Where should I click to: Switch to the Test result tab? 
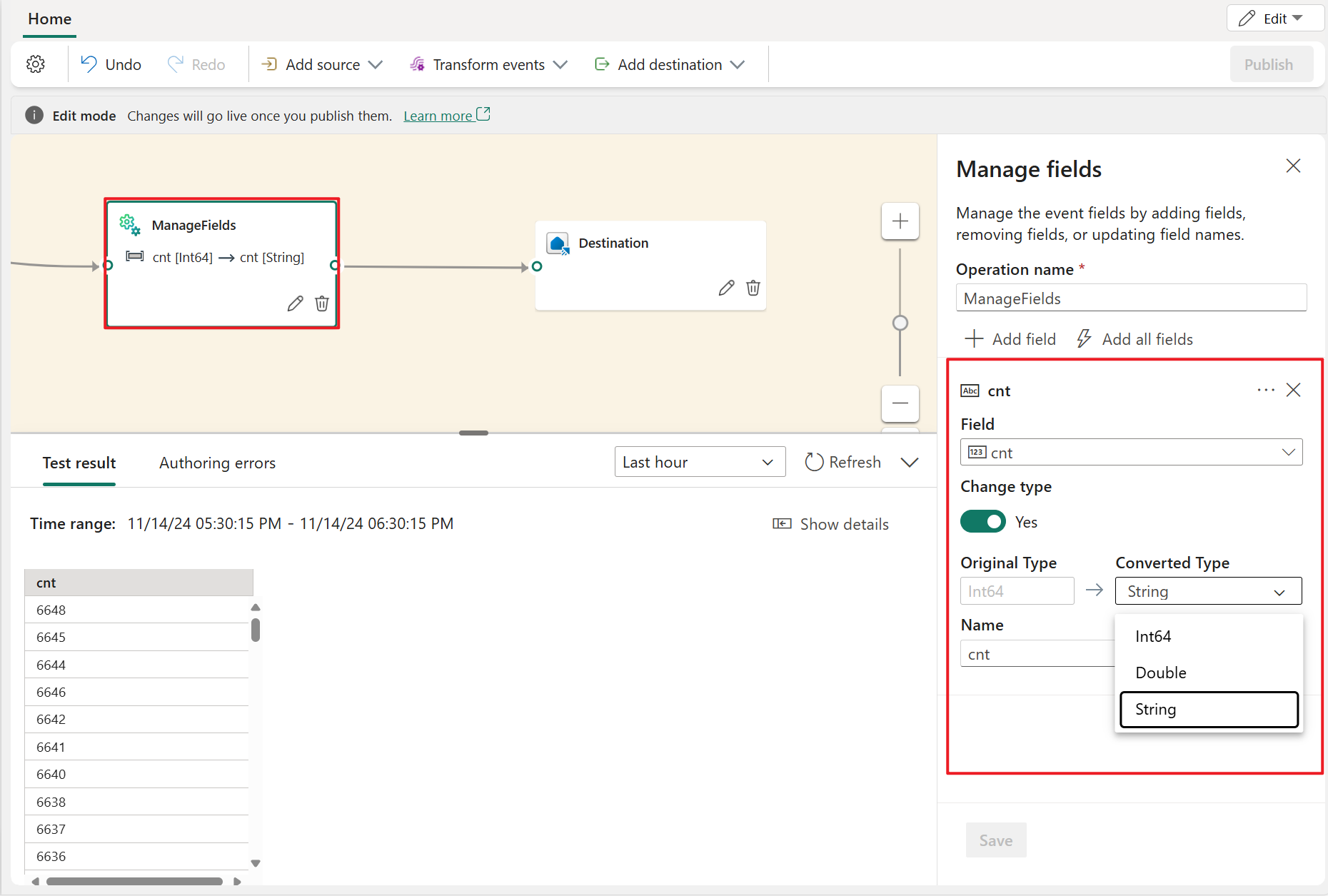(x=79, y=463)
